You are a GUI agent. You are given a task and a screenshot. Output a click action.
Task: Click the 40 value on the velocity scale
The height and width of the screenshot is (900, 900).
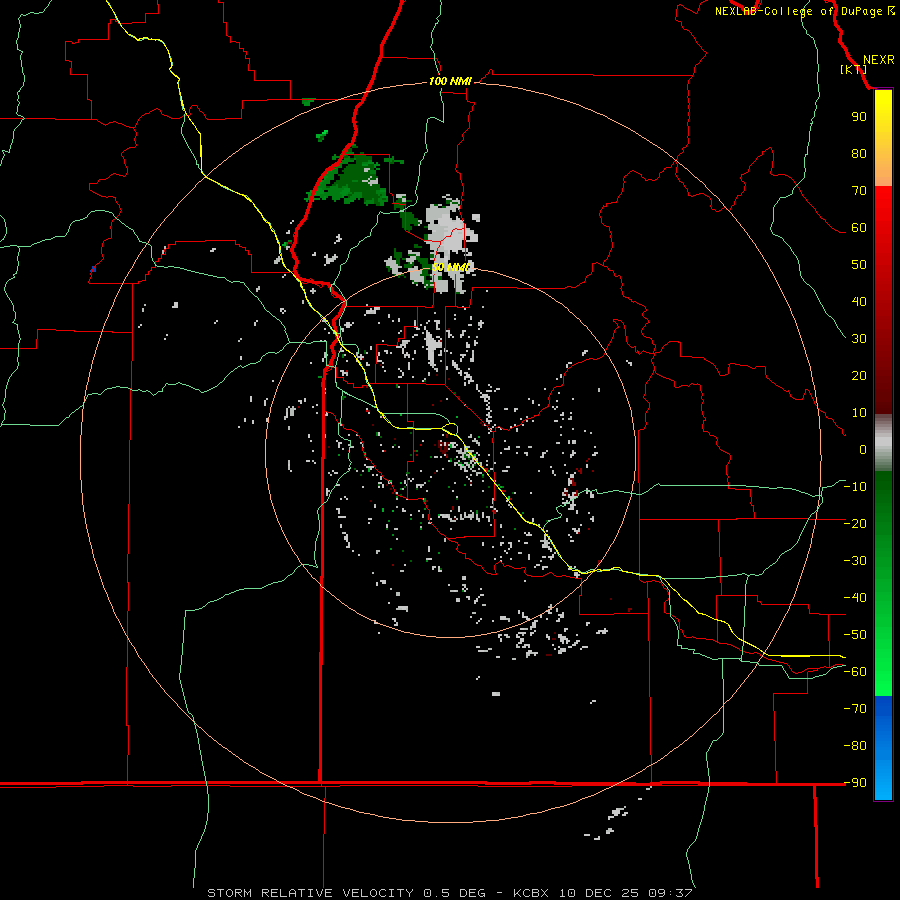(x=859, y=301)
